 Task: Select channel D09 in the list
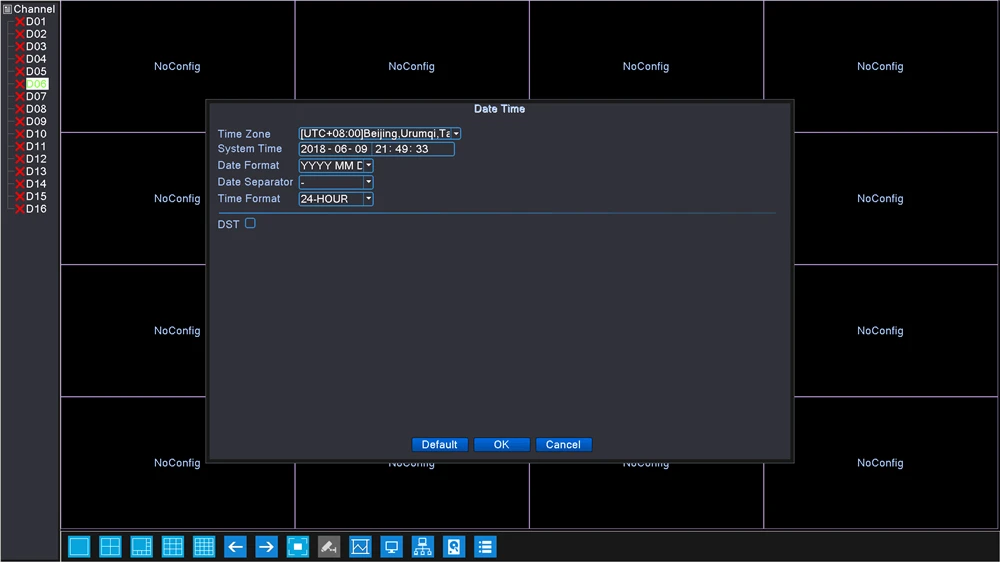[x=36, y=121]
